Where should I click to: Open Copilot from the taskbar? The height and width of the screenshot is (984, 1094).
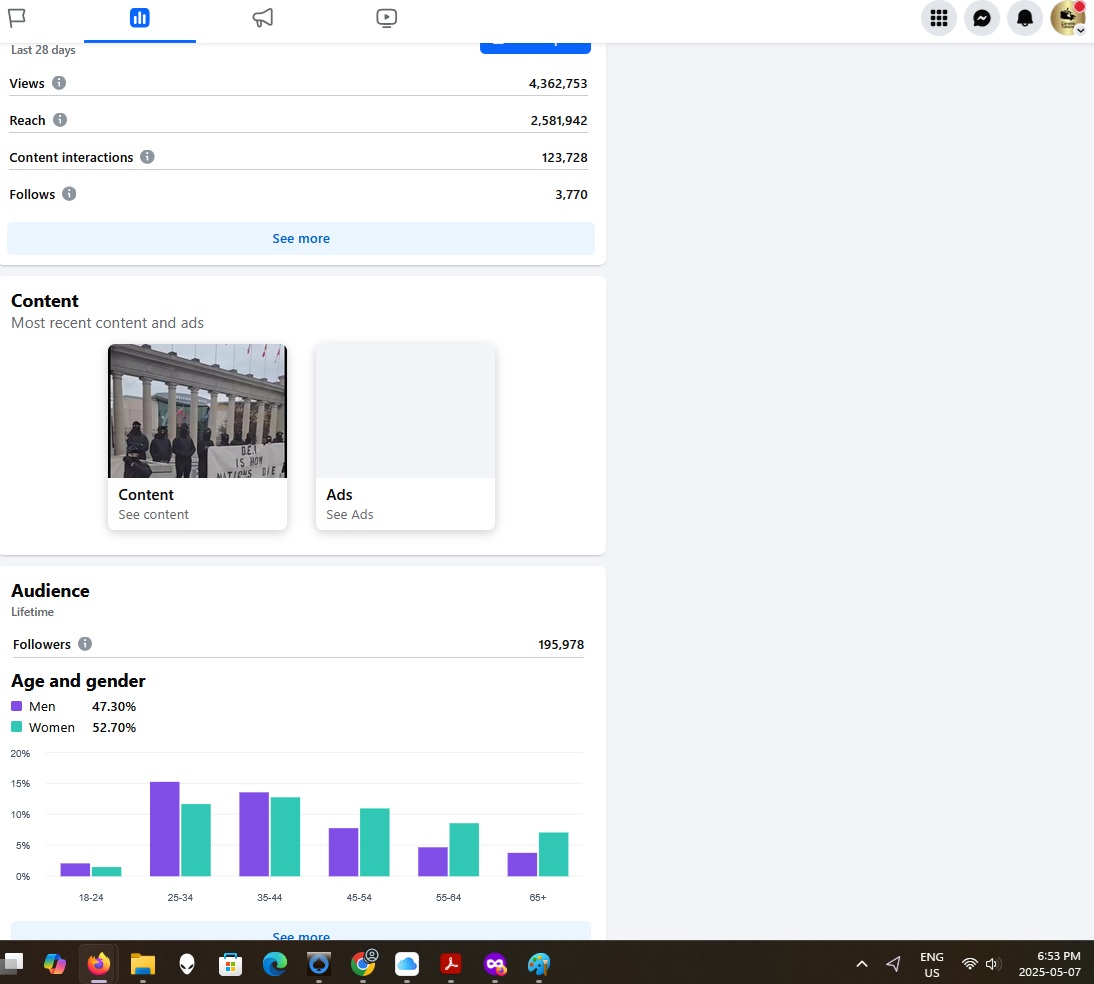[54, 964]
